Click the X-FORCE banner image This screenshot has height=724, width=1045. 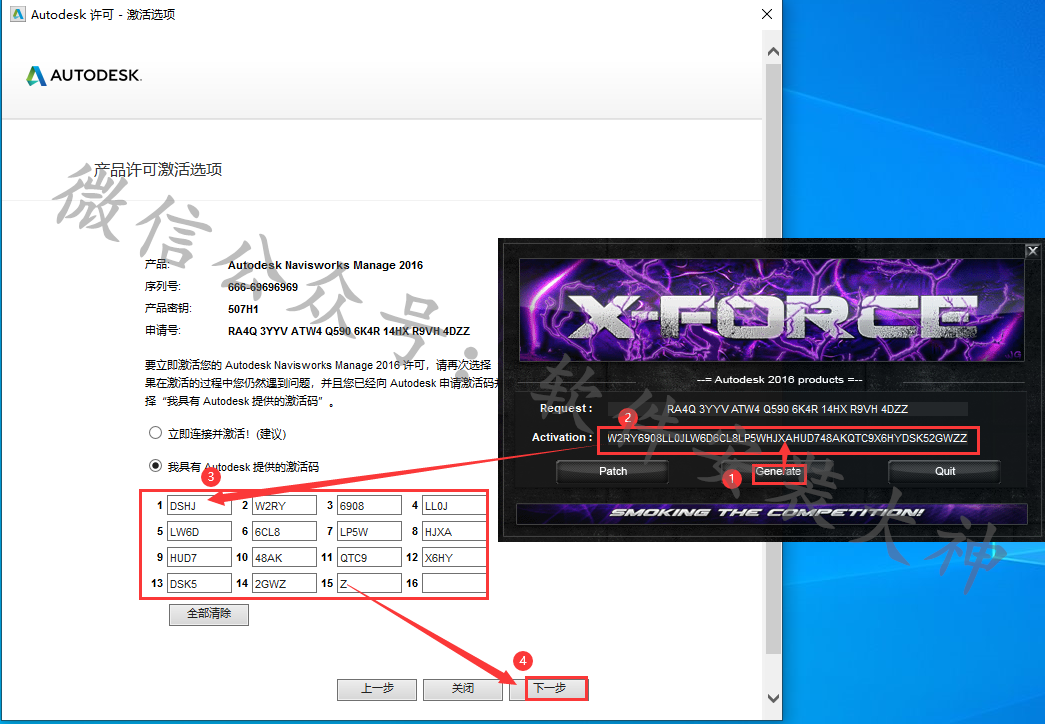(x=771, y=310)
